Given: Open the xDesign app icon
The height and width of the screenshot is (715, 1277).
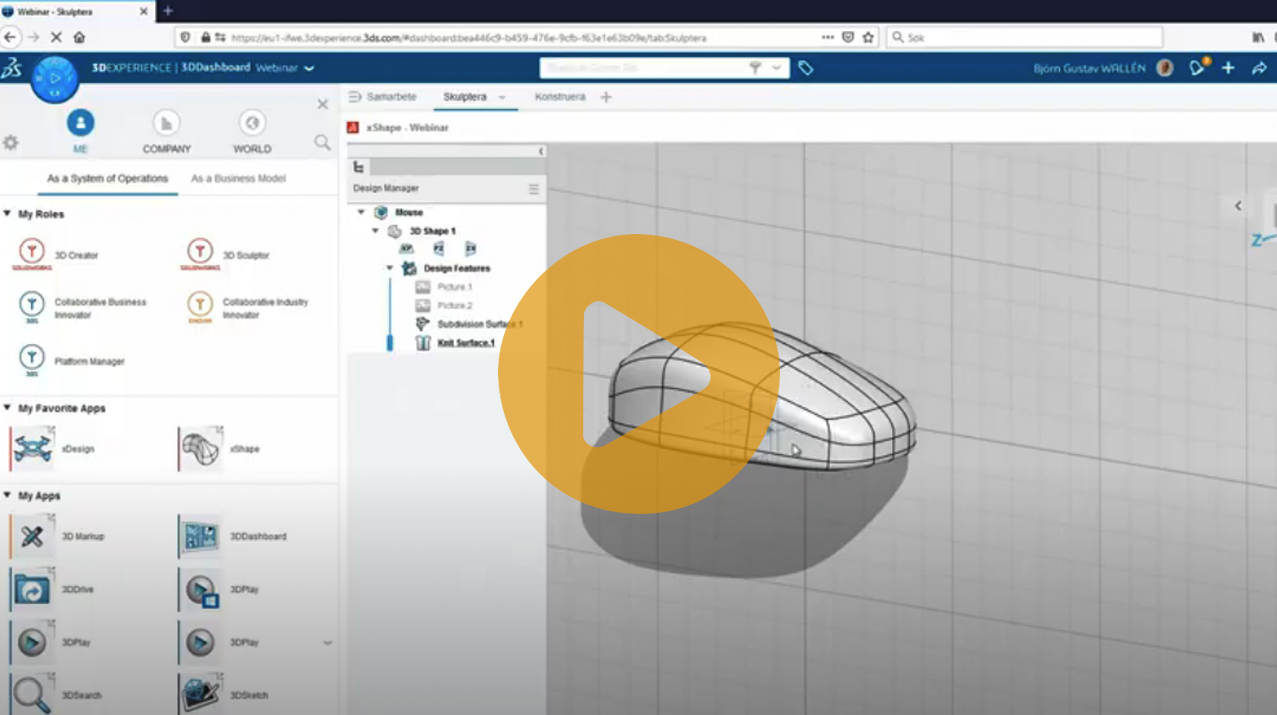Looking at the screenshot, I should coord(32,448).
